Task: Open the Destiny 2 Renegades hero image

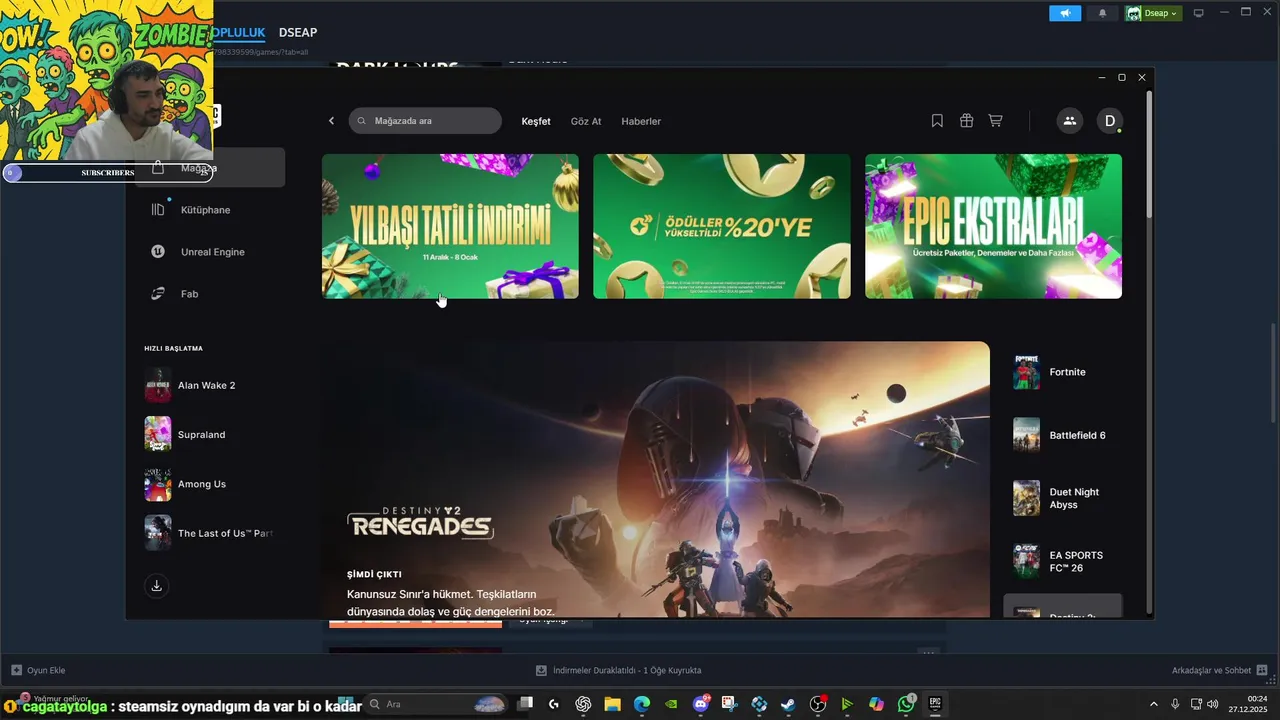Action: click(x=656, y=480)
